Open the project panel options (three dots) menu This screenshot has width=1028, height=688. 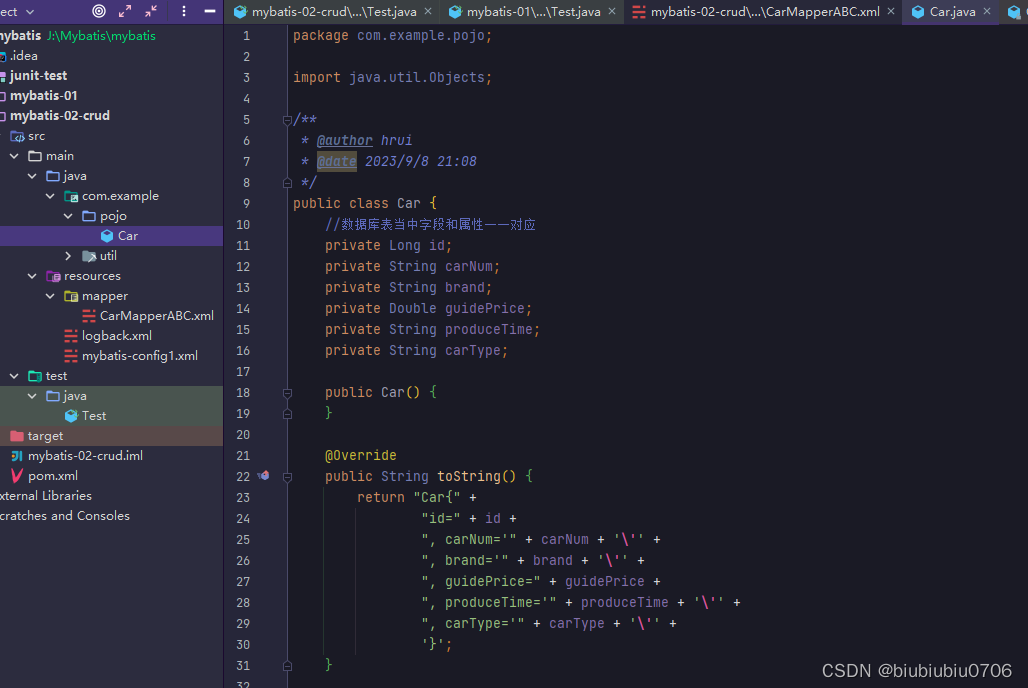(184, 11)
